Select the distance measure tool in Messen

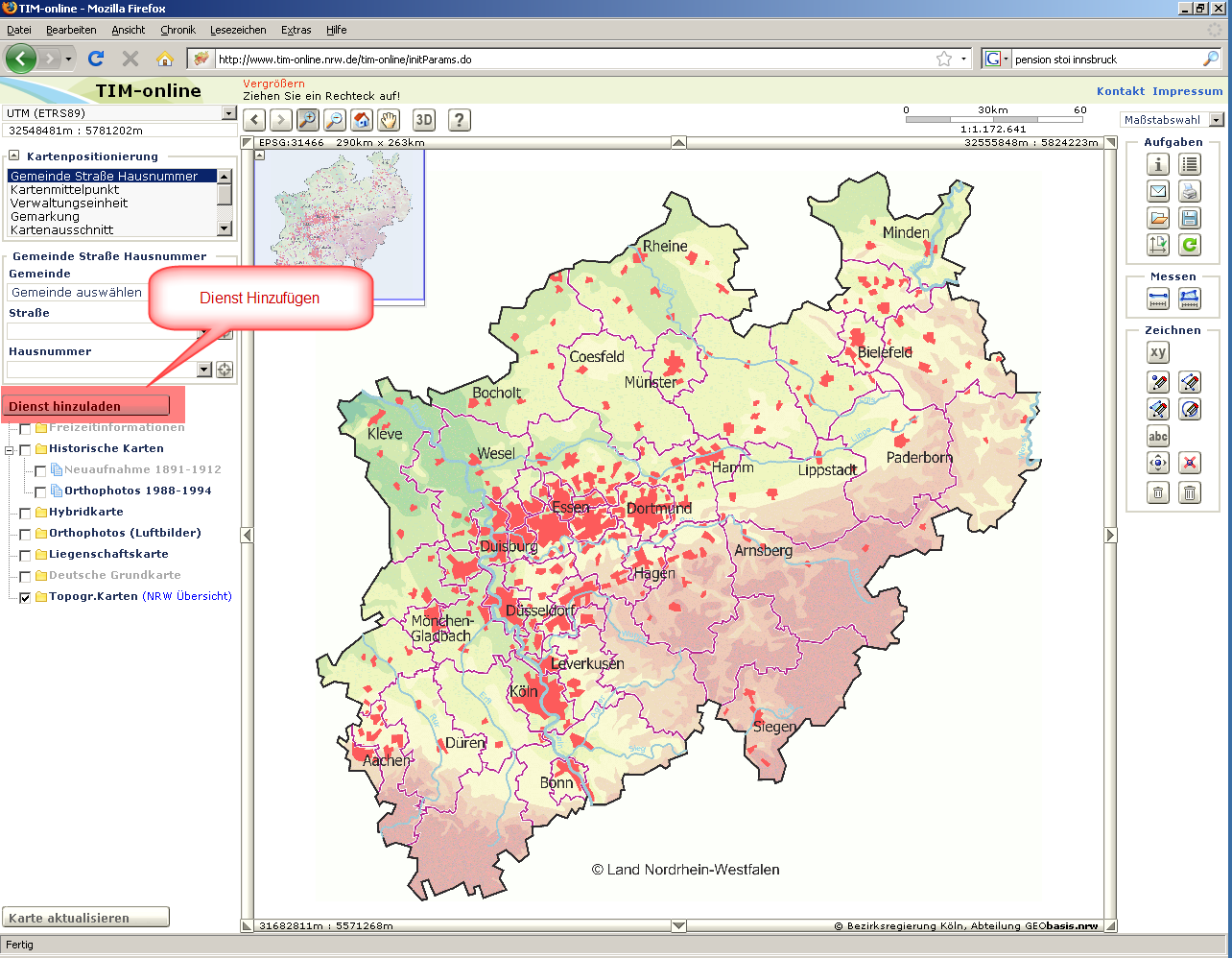1158,299
